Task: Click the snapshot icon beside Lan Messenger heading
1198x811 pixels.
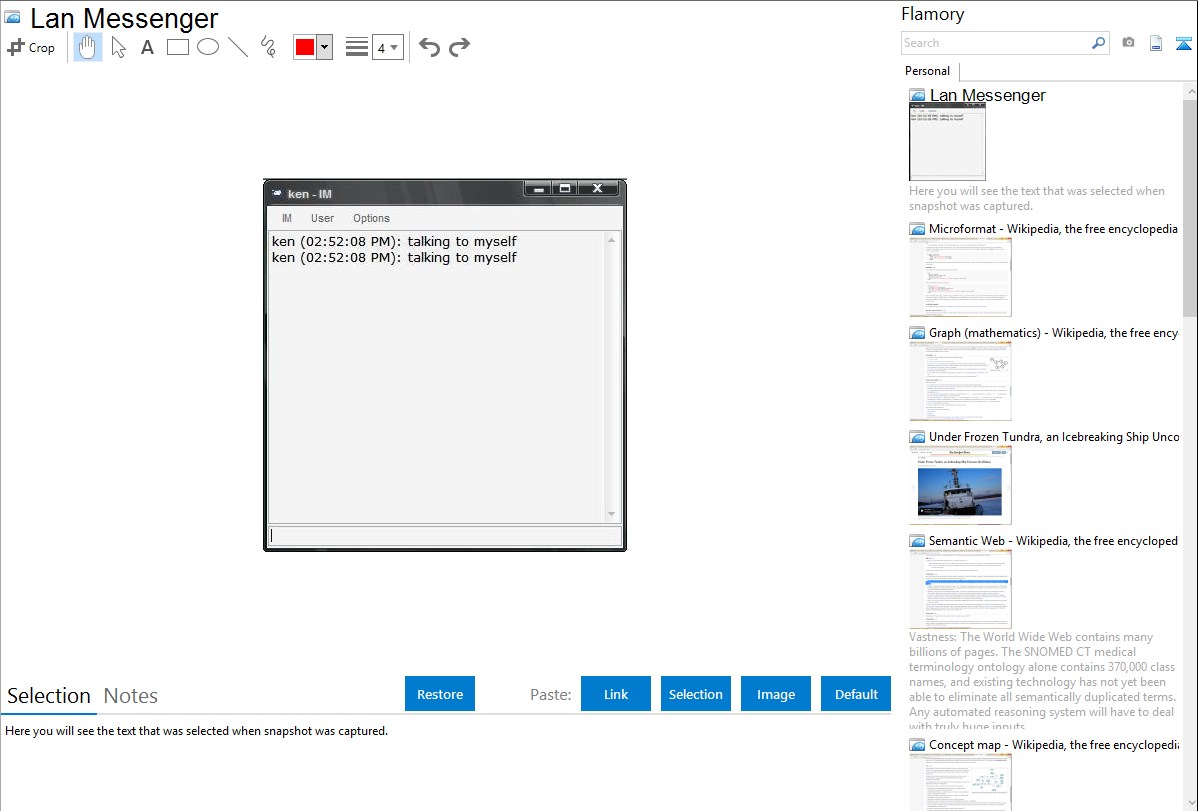Action: (12, 17)
